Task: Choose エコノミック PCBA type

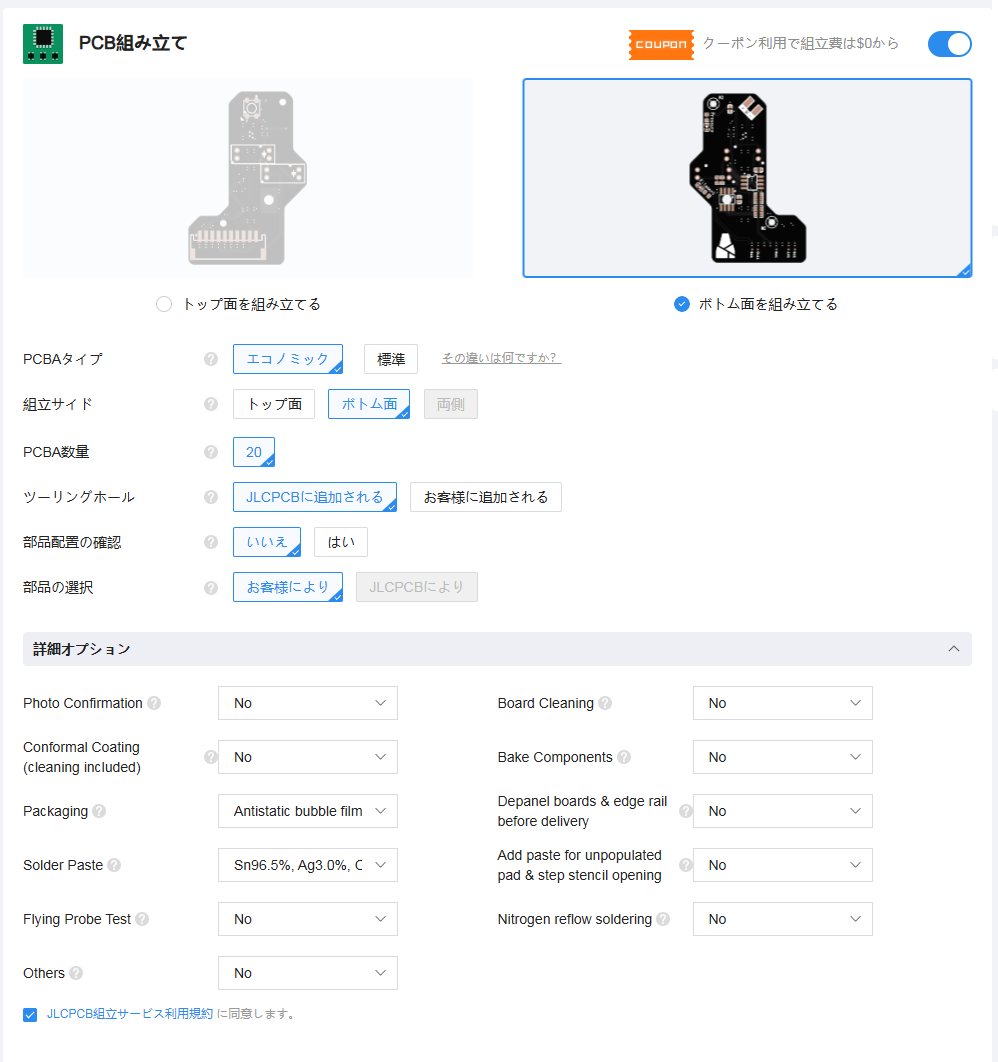Action: tap(288, 359)
